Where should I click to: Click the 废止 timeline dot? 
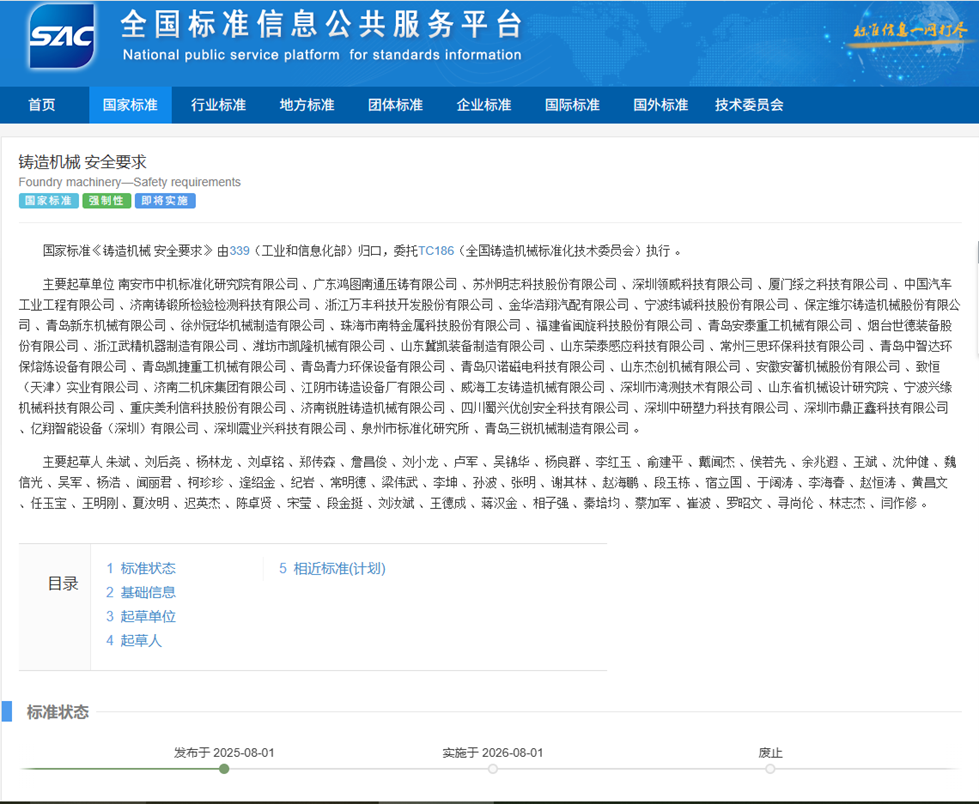[770, 769]
